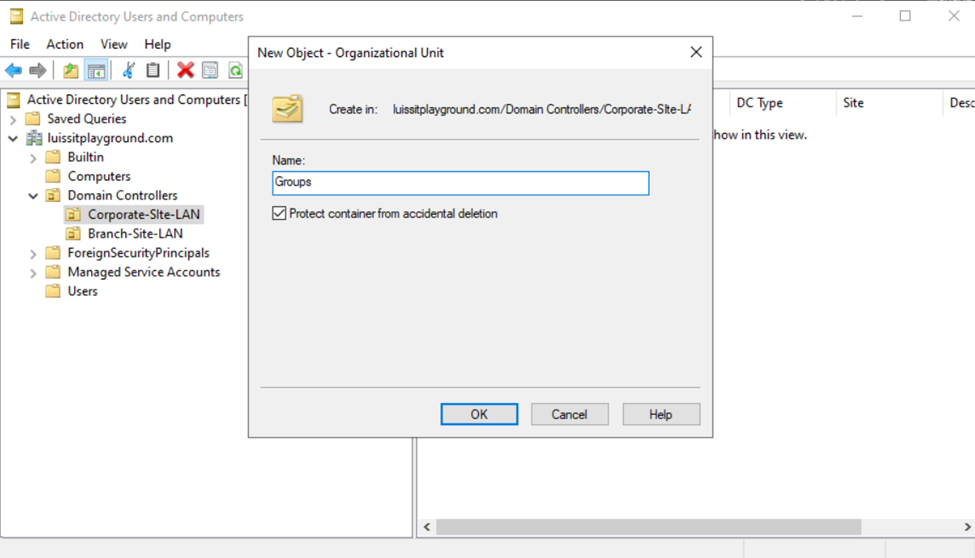Click the Domain Controllers OU icon

point(53,195)
